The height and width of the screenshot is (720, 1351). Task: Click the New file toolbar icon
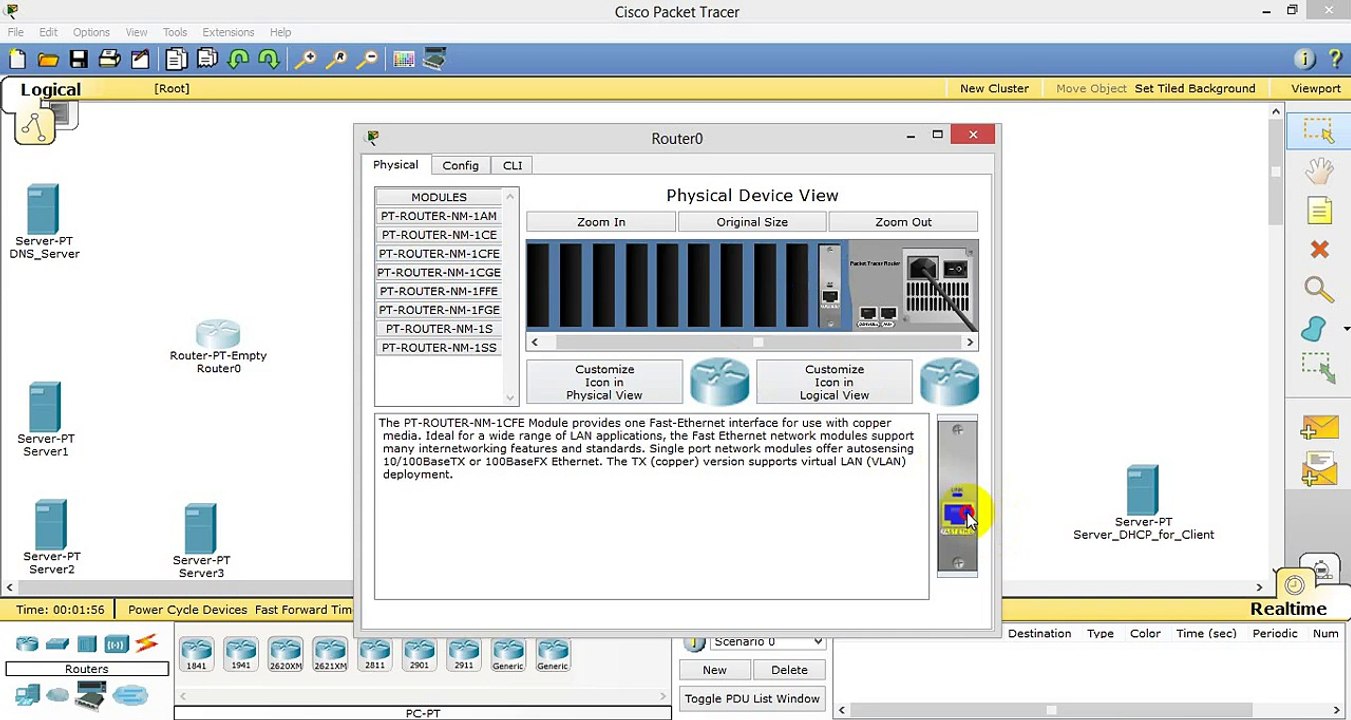click(x=17, y=60)
